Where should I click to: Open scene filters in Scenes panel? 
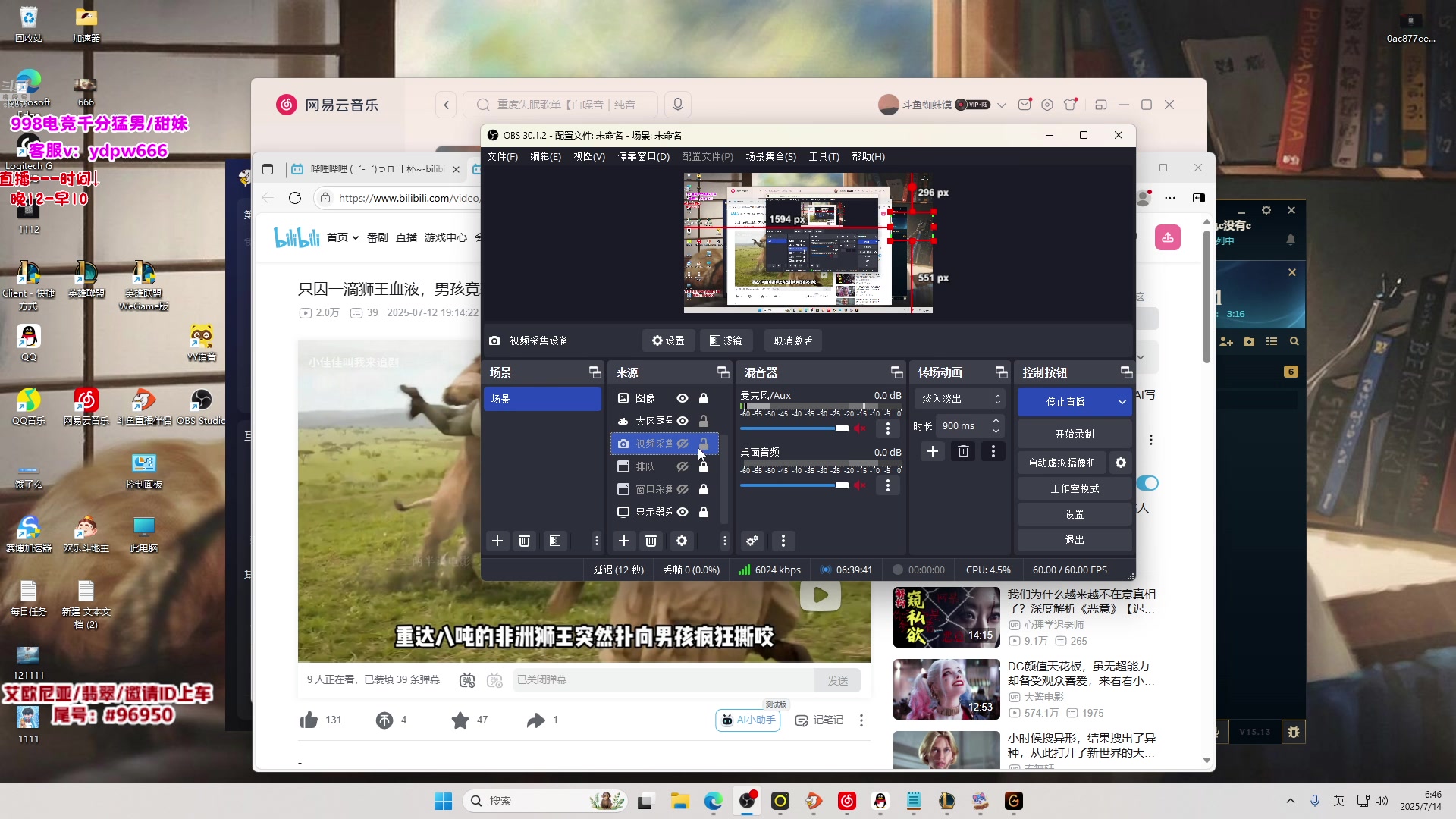(555, 541)
